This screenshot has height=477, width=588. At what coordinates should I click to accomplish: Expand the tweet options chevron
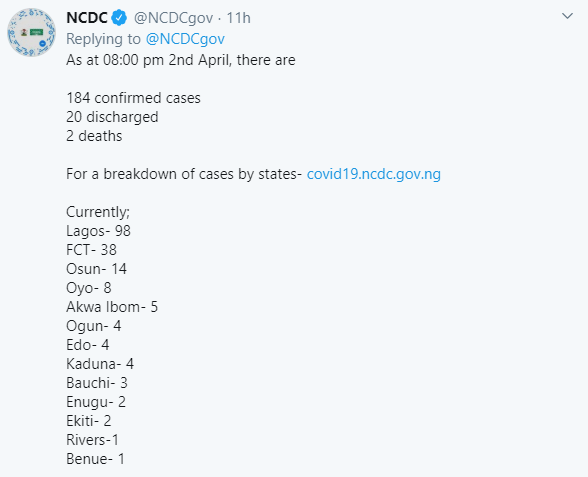point(567,16)
